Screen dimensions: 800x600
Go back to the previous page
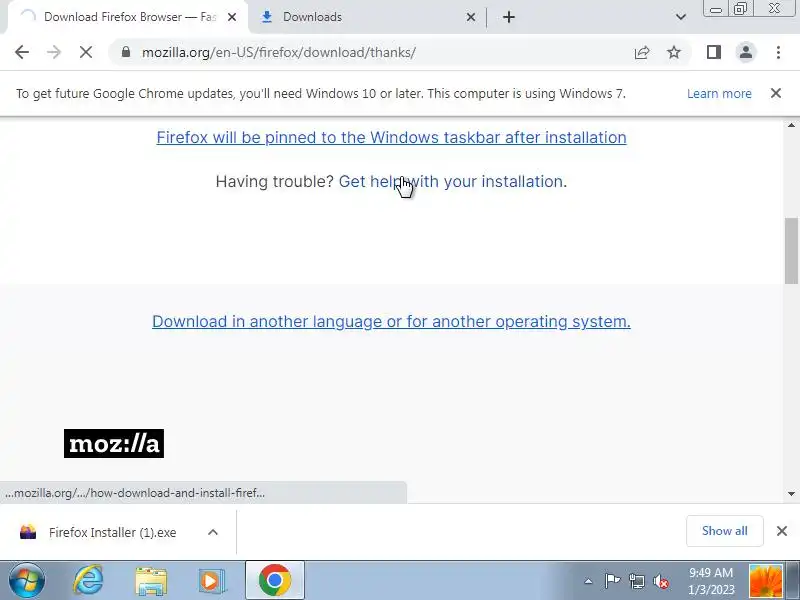(x=22, y=52)
